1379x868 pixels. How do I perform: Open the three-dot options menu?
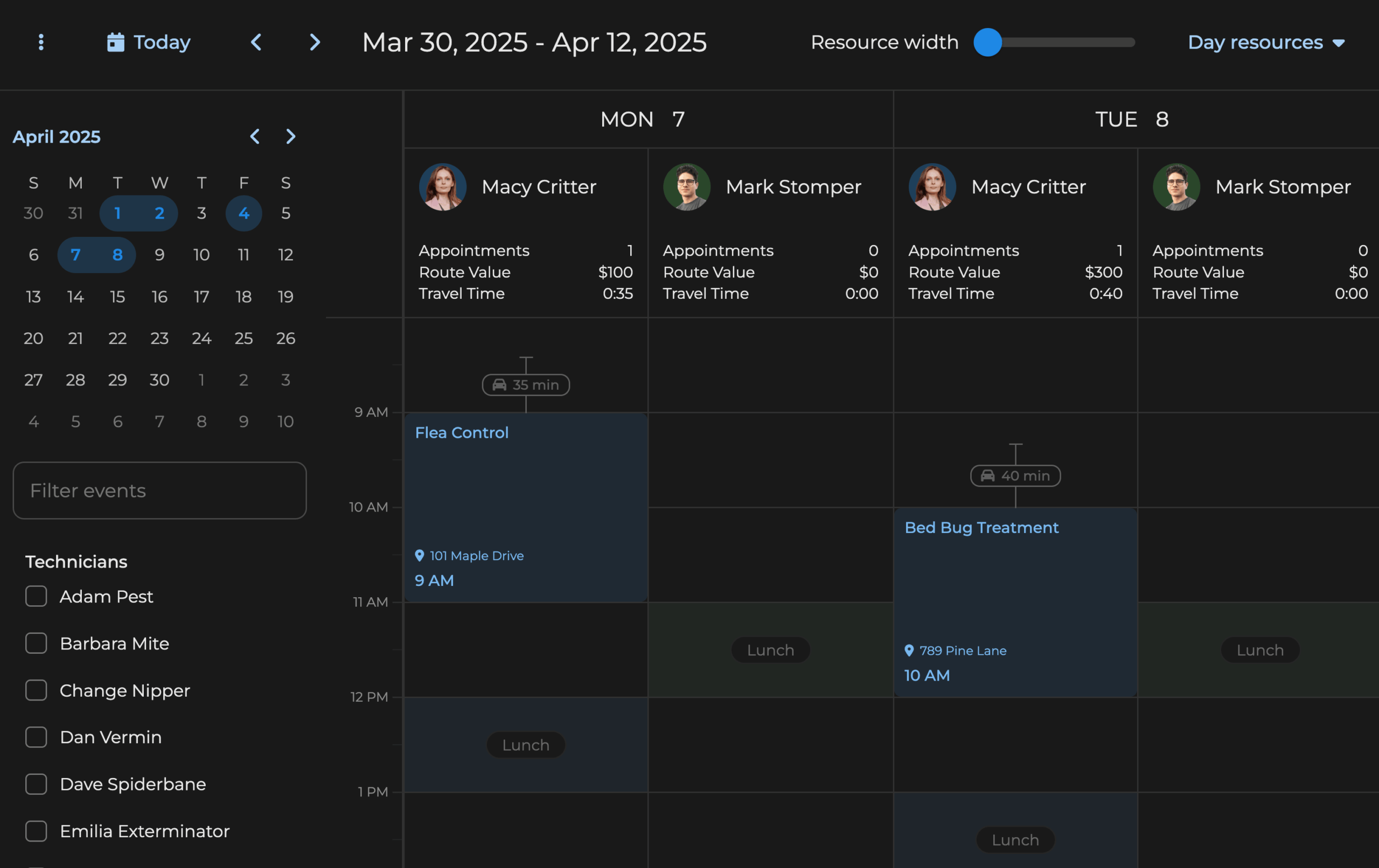(40, 42)
